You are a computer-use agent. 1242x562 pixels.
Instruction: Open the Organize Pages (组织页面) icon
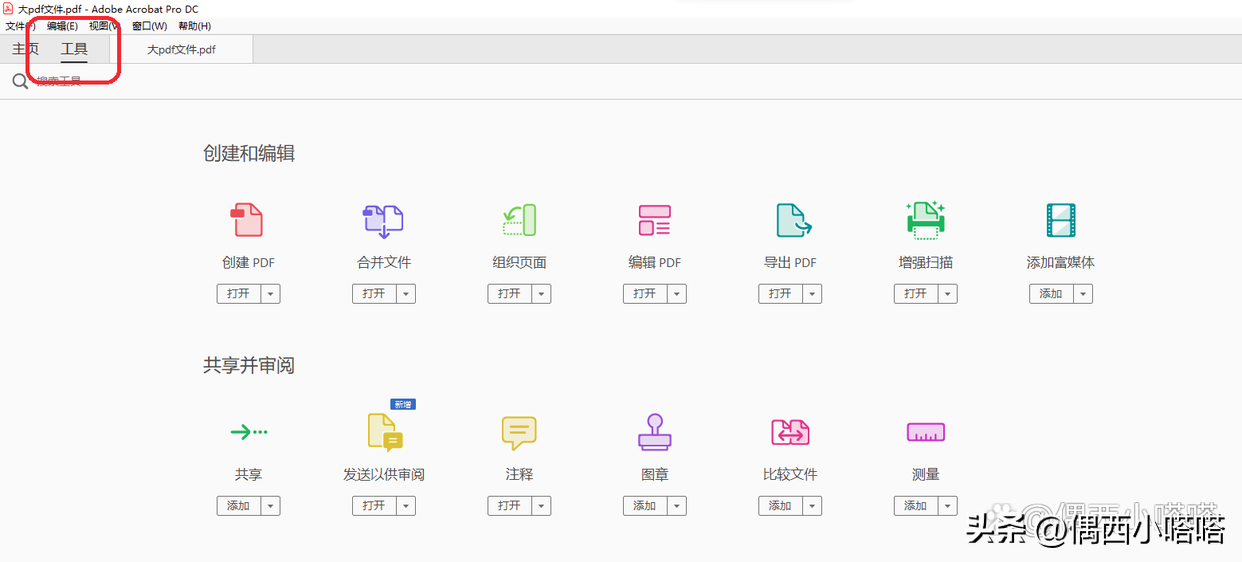[x=519, y=220]
